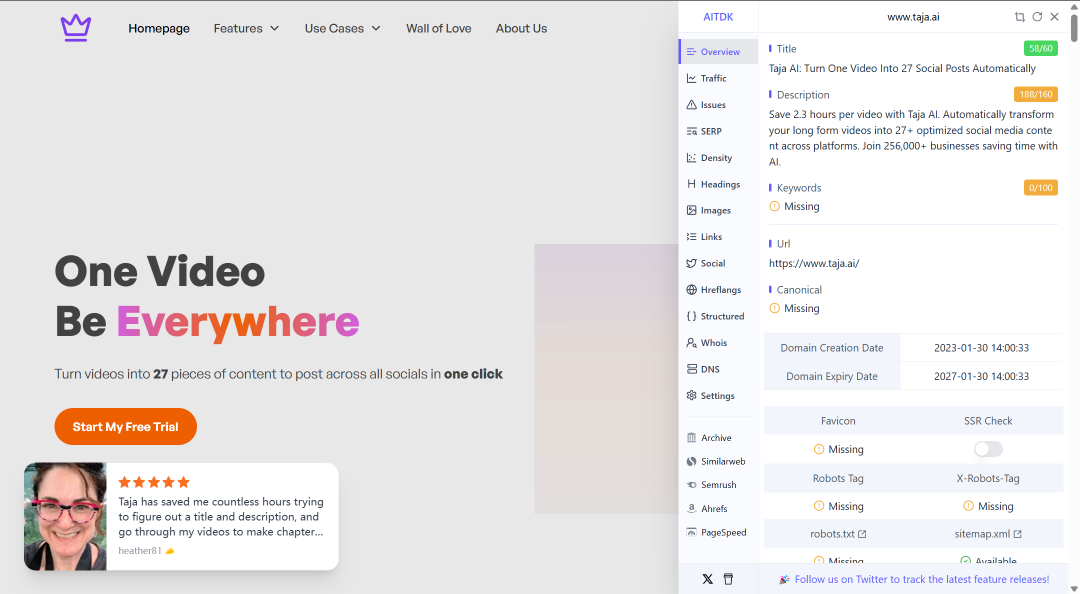Image resolution: width=1080 pixels, height=594 pixels.
Task: Click Follow us on Twitter link
Action: (922, 580)
